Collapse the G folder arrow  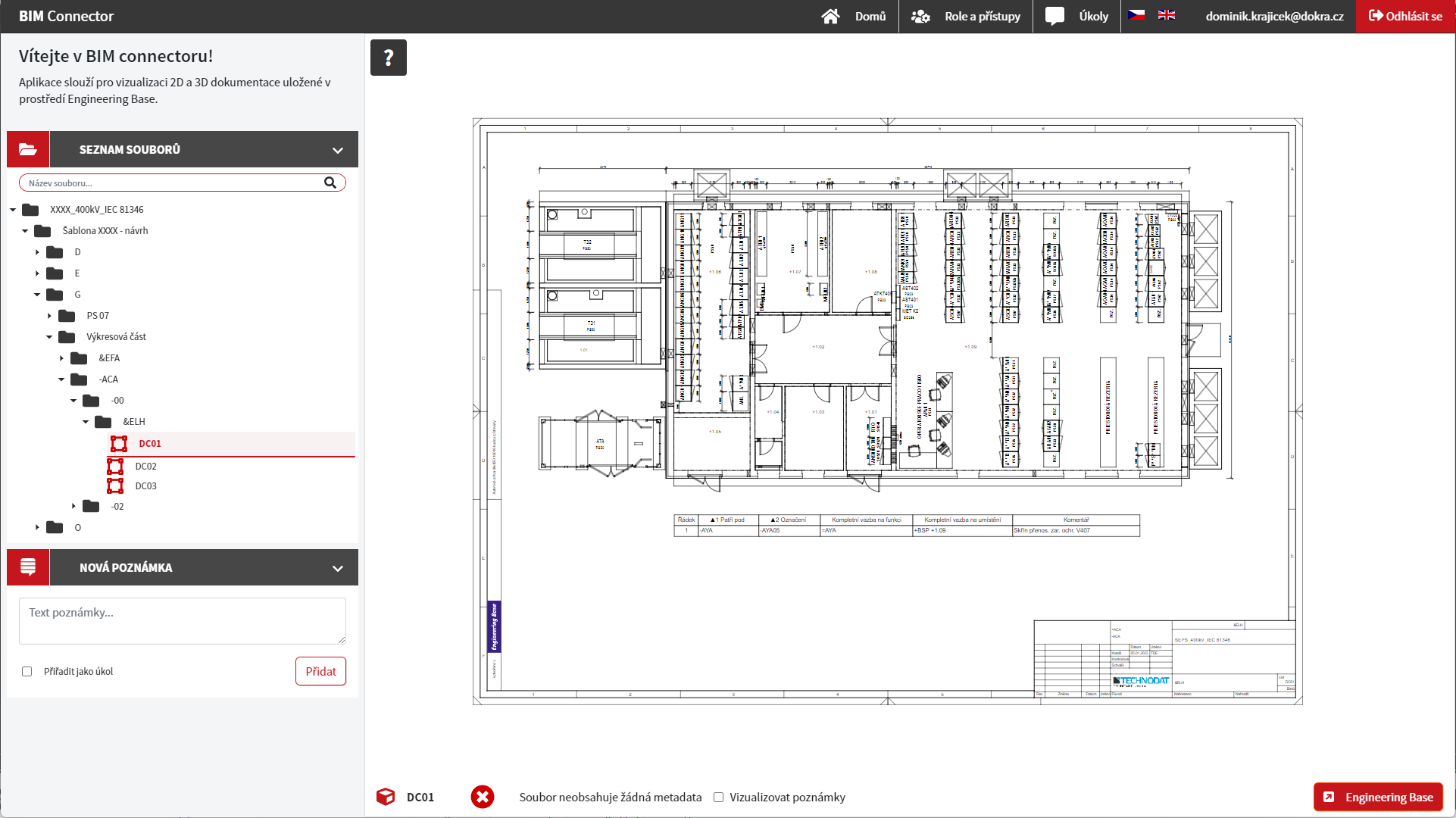coord(37,295)
